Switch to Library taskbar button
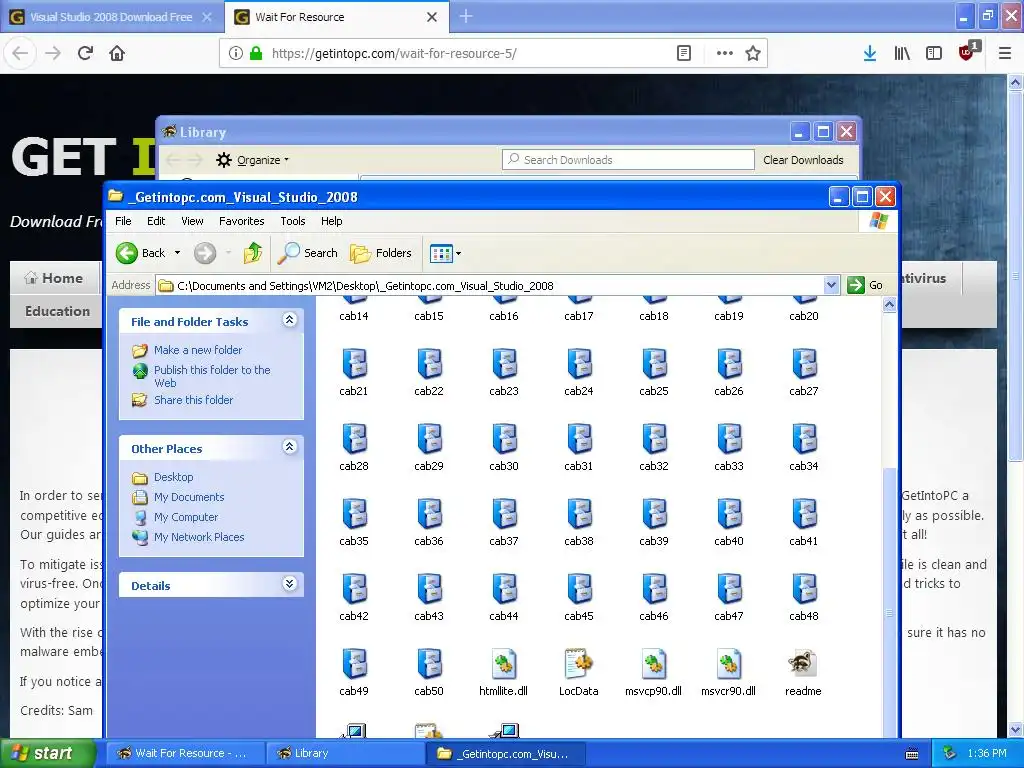Screen dimensions: 1024x768 point(345,753)
